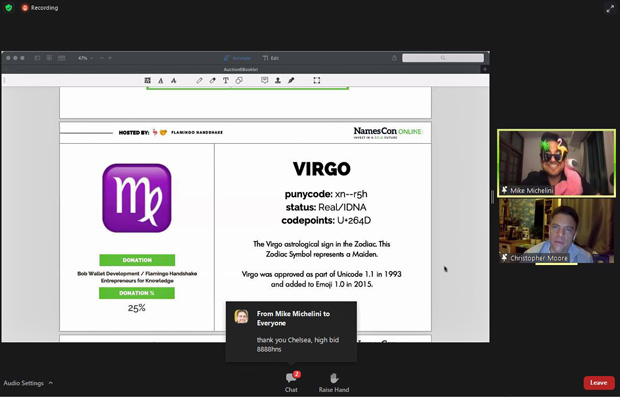620x397 pixels.
Task: Choose the text box tool
Action: click(225, 80)
